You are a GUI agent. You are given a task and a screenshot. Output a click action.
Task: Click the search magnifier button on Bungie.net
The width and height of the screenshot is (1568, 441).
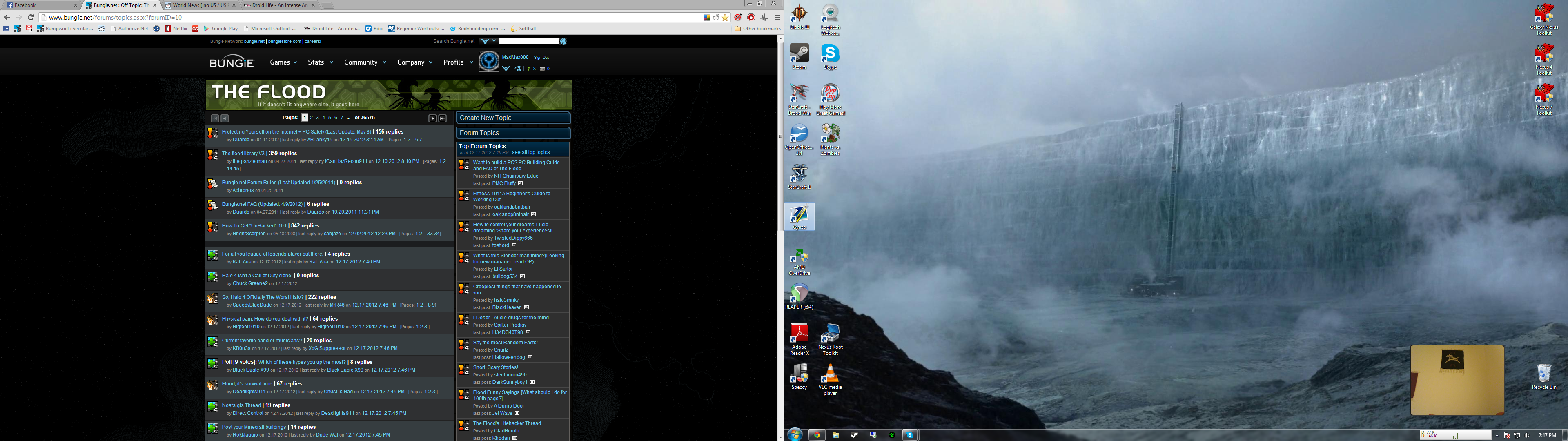[x=563, y=41]
